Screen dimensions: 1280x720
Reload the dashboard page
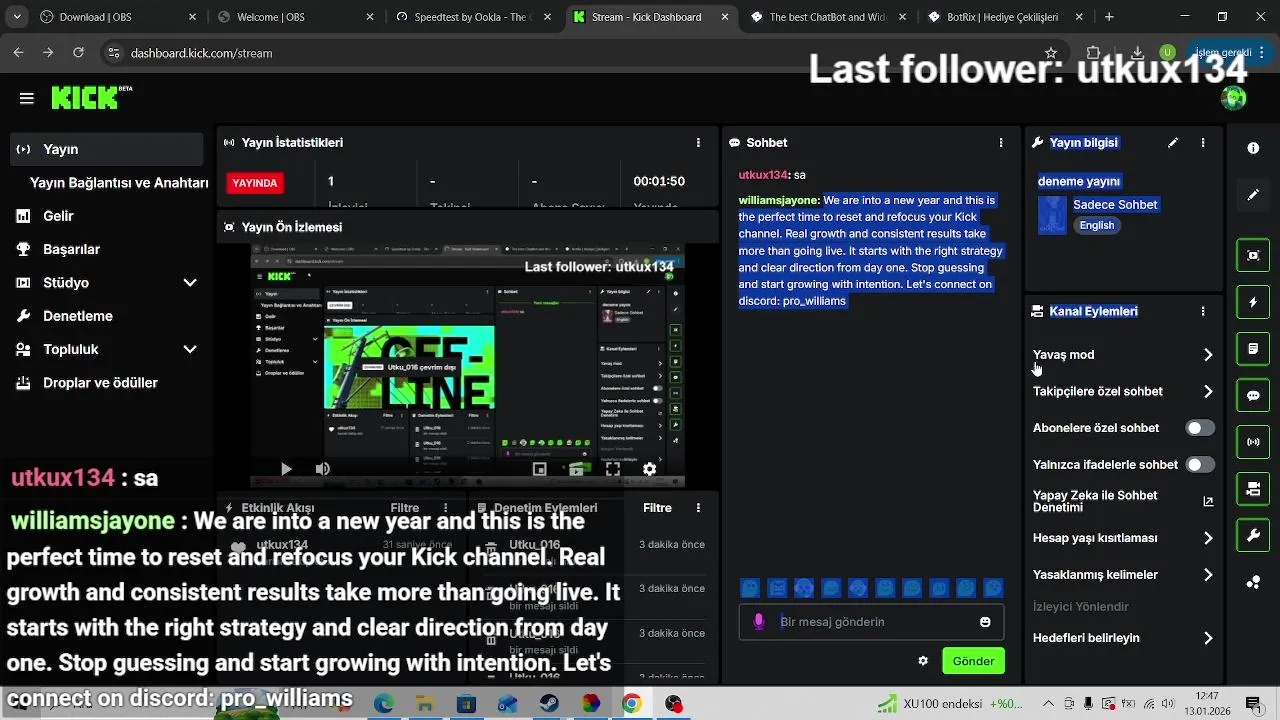pos(79,53)
